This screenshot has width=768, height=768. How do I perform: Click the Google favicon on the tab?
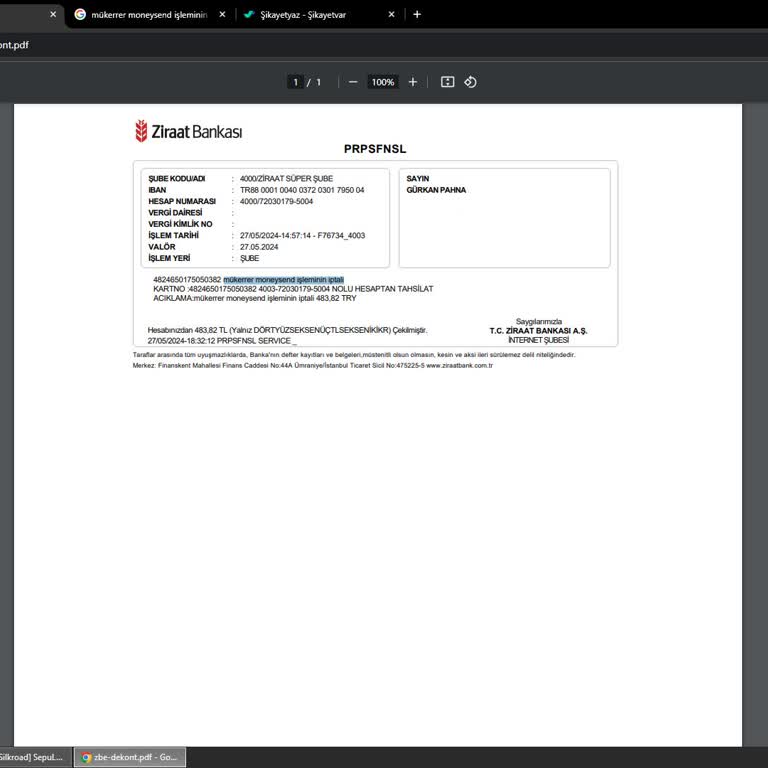point(80,15)
